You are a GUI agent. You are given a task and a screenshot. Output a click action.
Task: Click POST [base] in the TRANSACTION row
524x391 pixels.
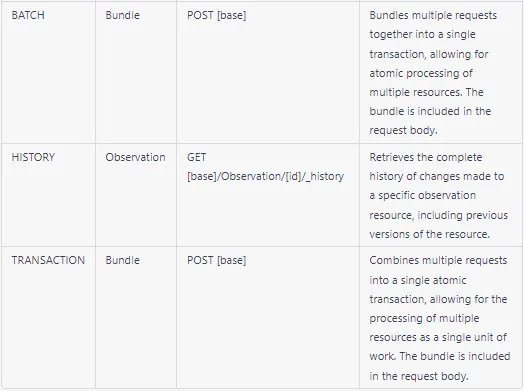(x=217, y=260)
